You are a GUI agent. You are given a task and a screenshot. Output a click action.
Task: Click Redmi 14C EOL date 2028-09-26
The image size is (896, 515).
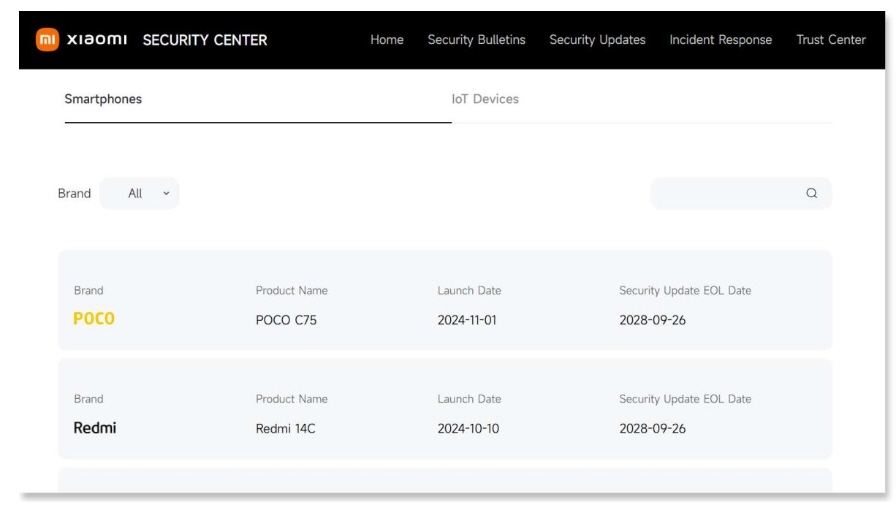[x=653, y=429]
